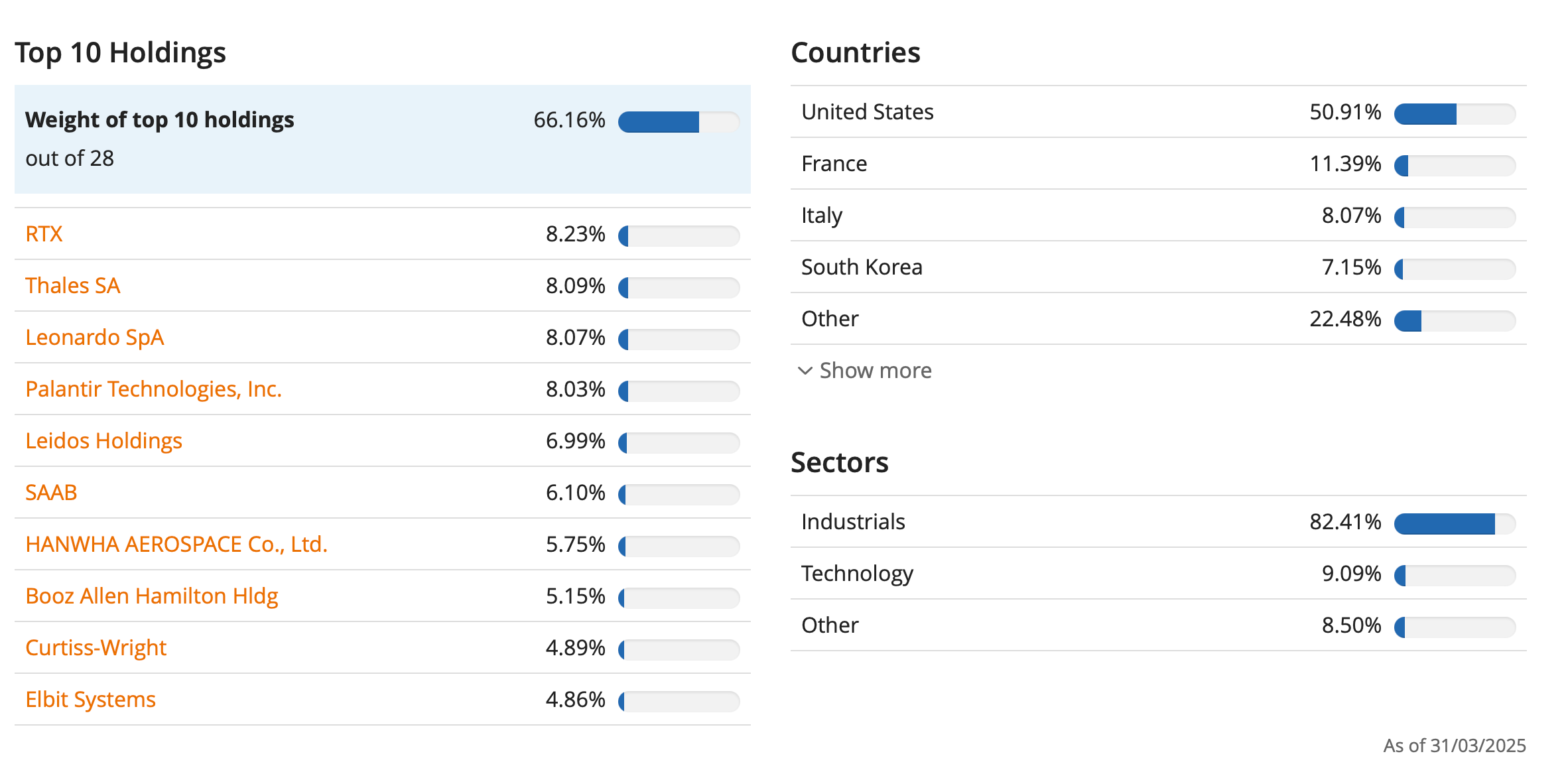
Task: Open the Elbit Systems link
Action: pos(90,700)
